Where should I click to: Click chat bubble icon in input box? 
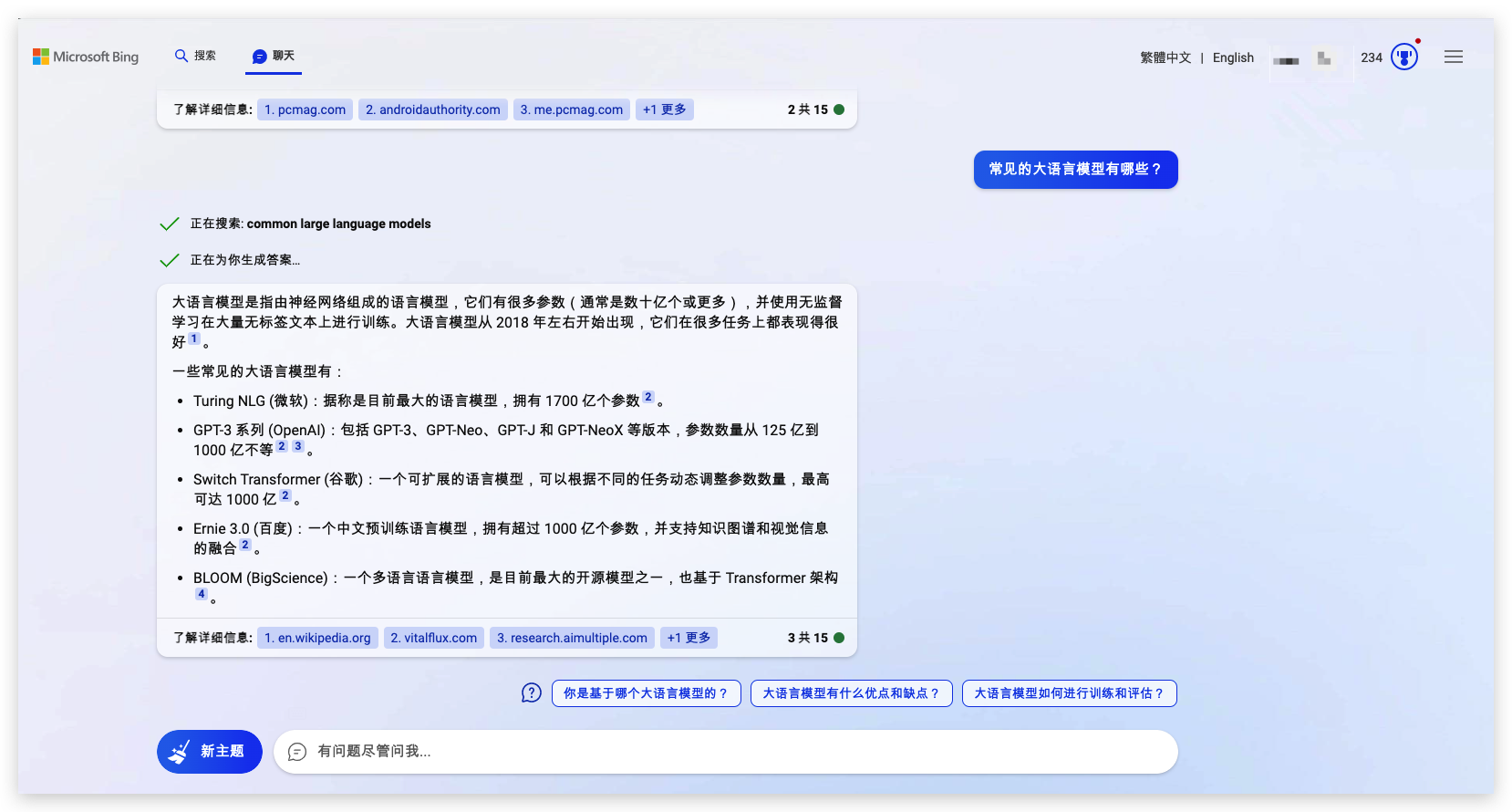tap(297, 752)
